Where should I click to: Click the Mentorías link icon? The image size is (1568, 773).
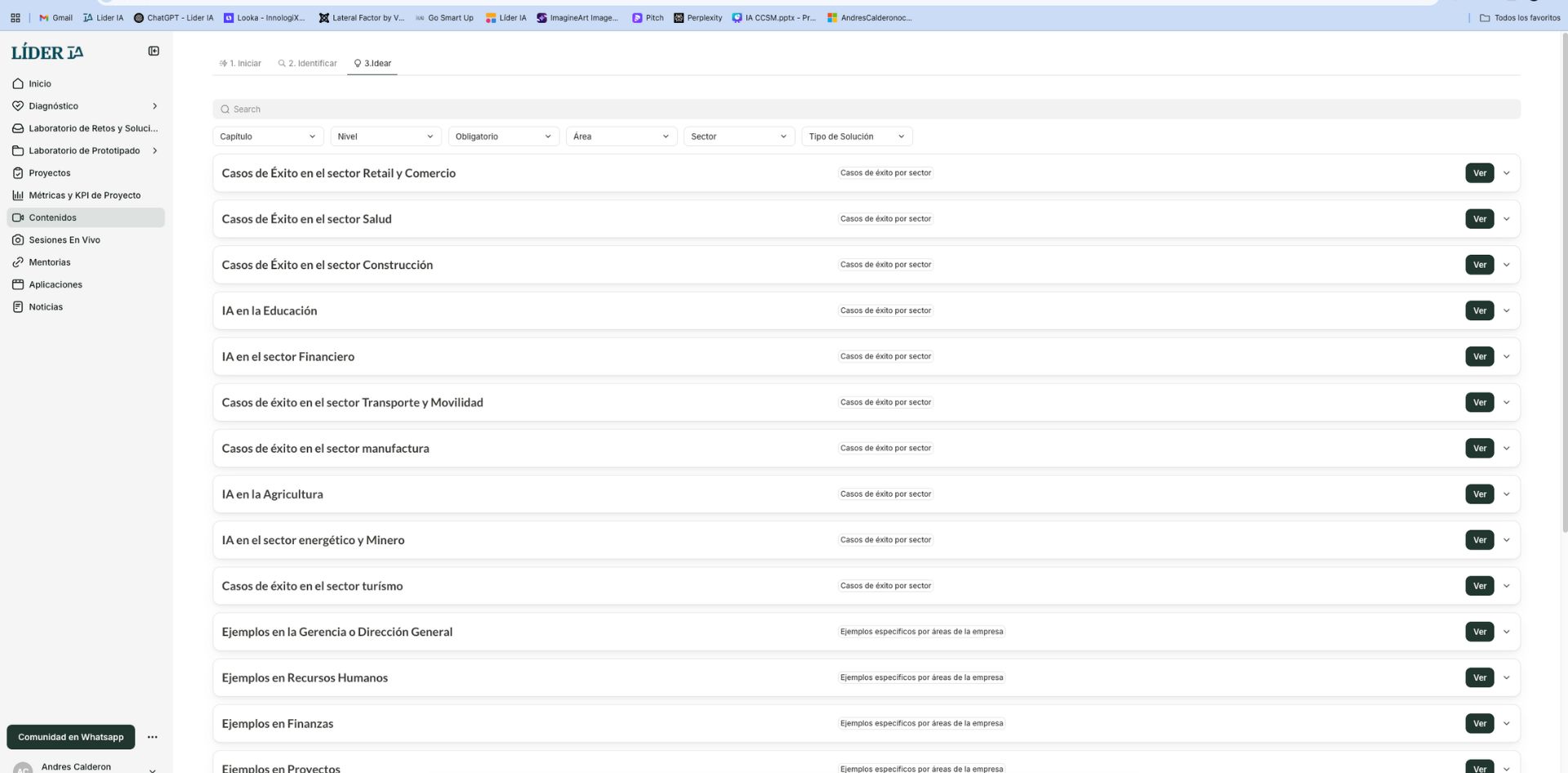click(x=18, y=262)
